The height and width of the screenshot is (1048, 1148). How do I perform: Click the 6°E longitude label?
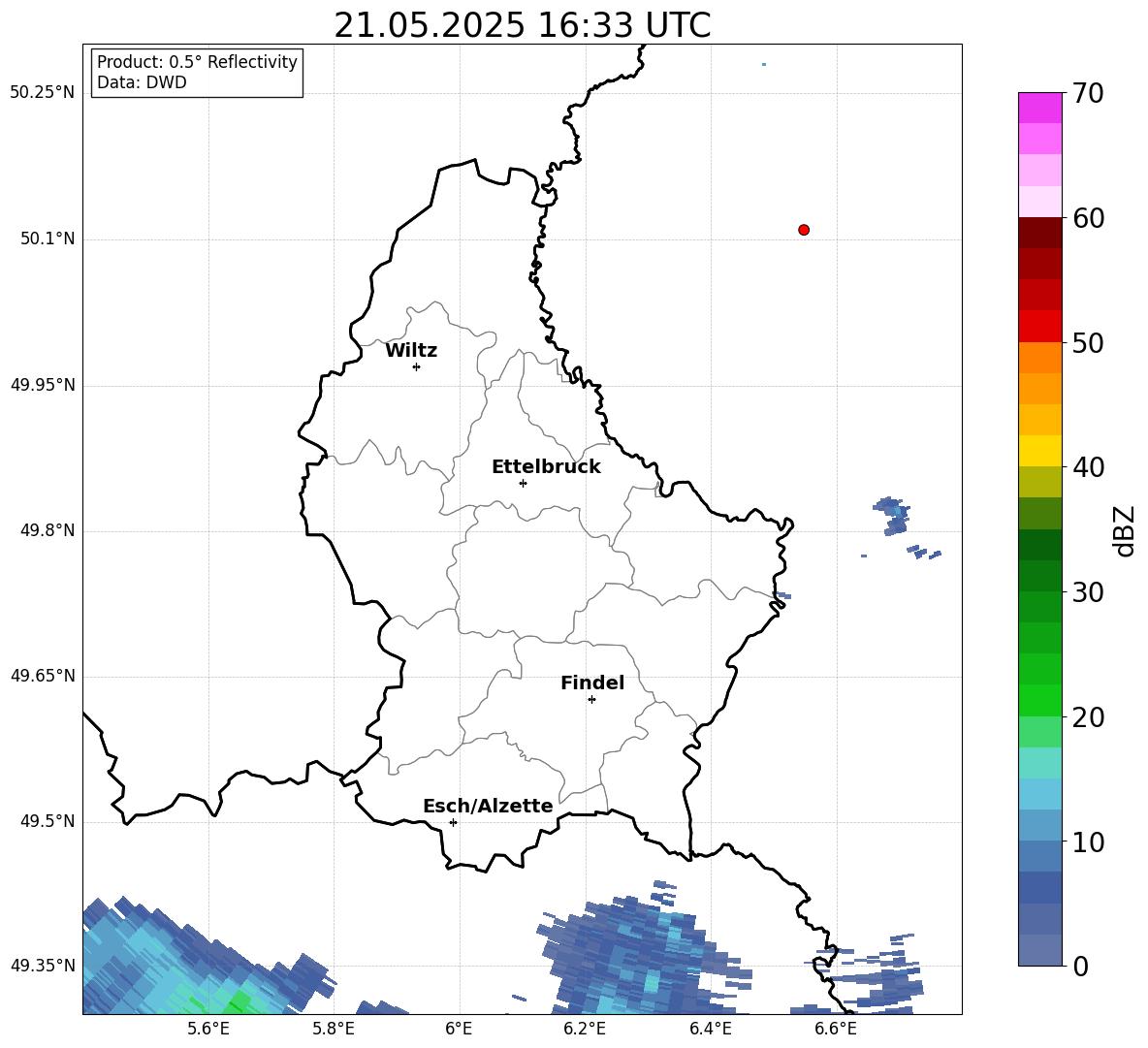click(459, 1029)
